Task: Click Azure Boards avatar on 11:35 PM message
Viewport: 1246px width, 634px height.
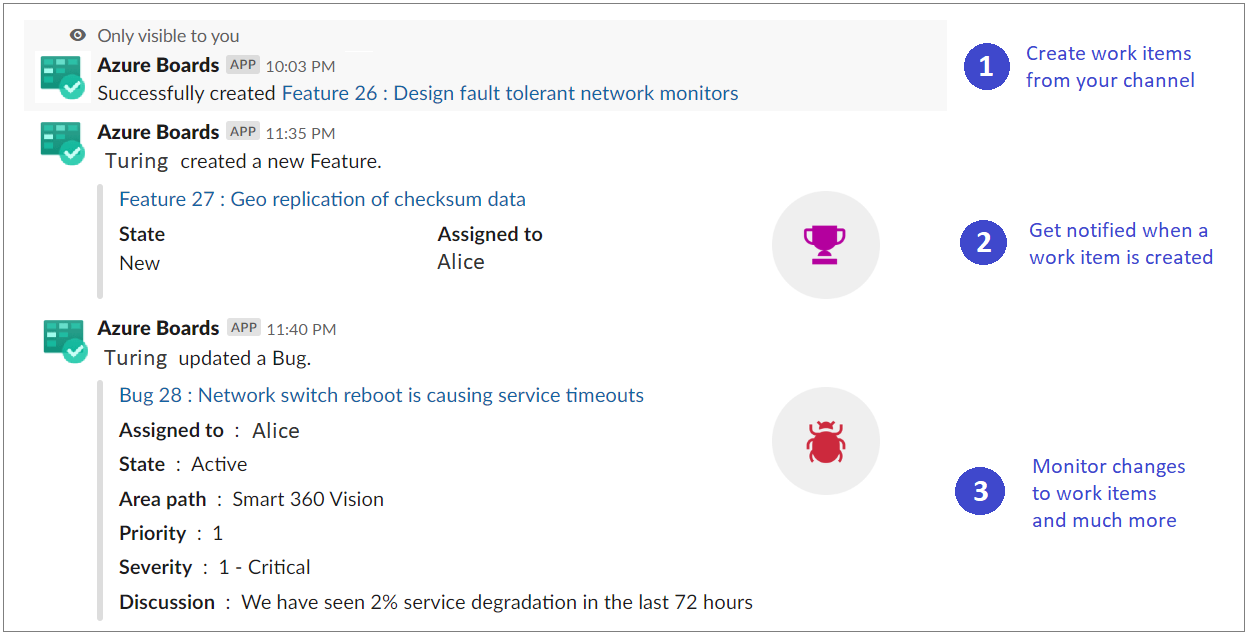Action: 62,143
